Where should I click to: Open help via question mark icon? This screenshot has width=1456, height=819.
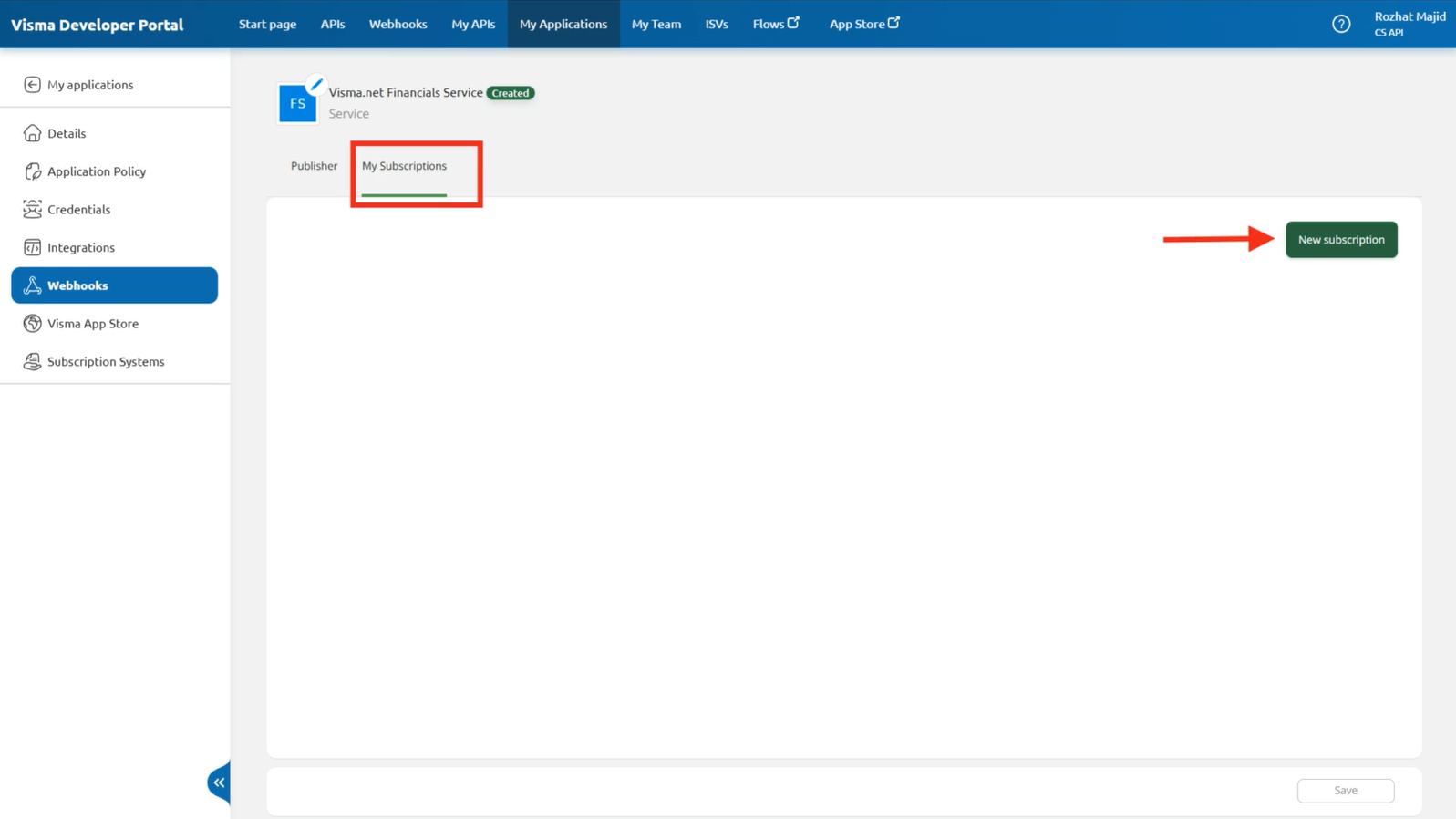click(x=1340, y=25)
